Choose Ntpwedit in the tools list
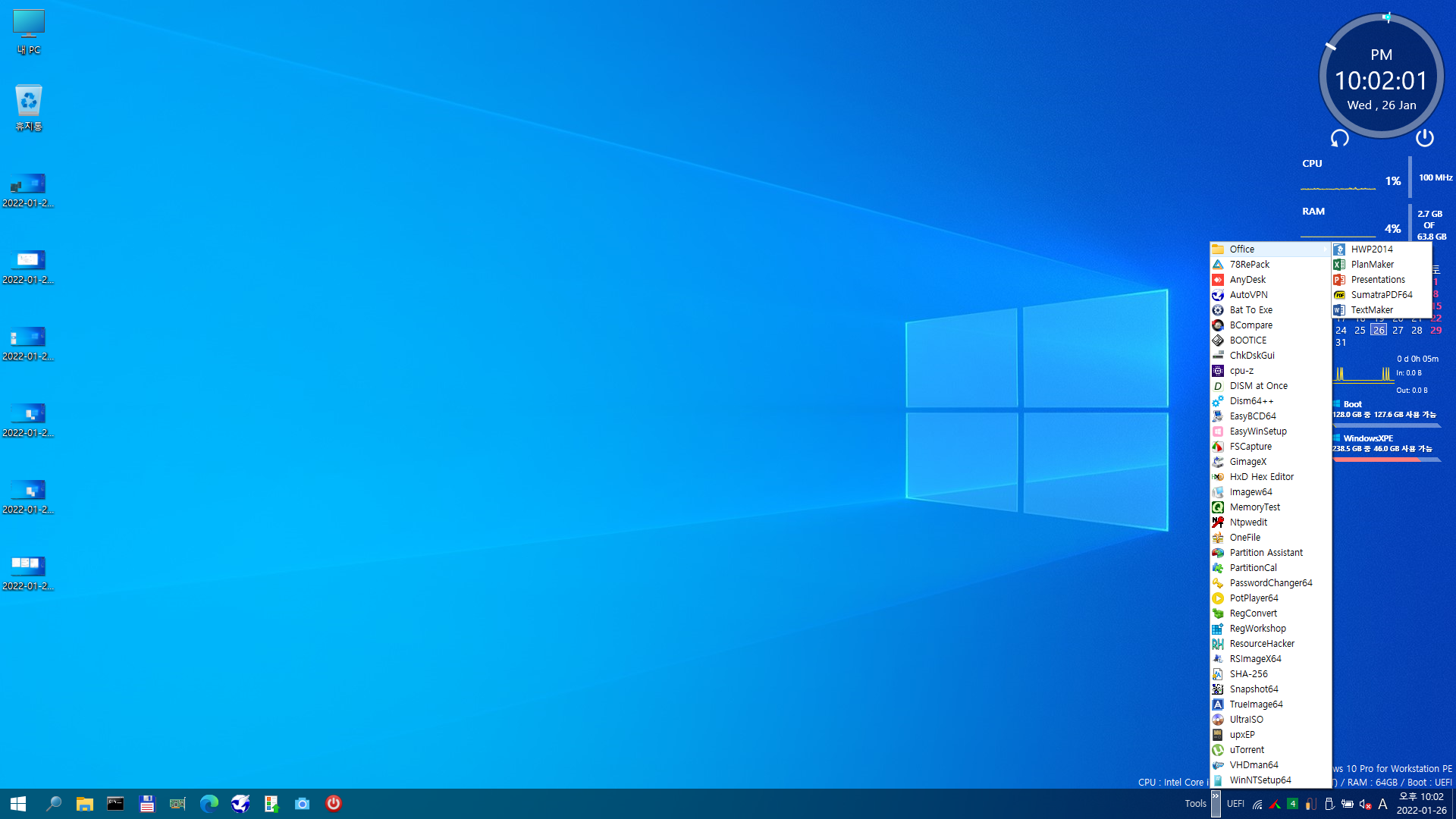The width and height of the screenshot is (1456, 819). tap(1270, 522)
